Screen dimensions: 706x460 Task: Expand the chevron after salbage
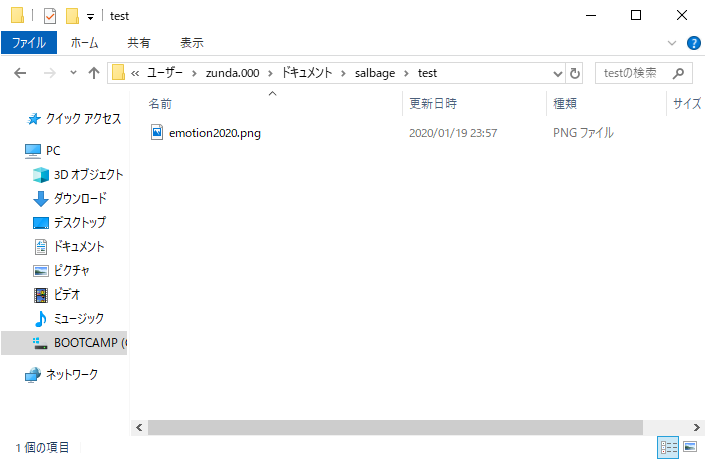coord(407,73)
